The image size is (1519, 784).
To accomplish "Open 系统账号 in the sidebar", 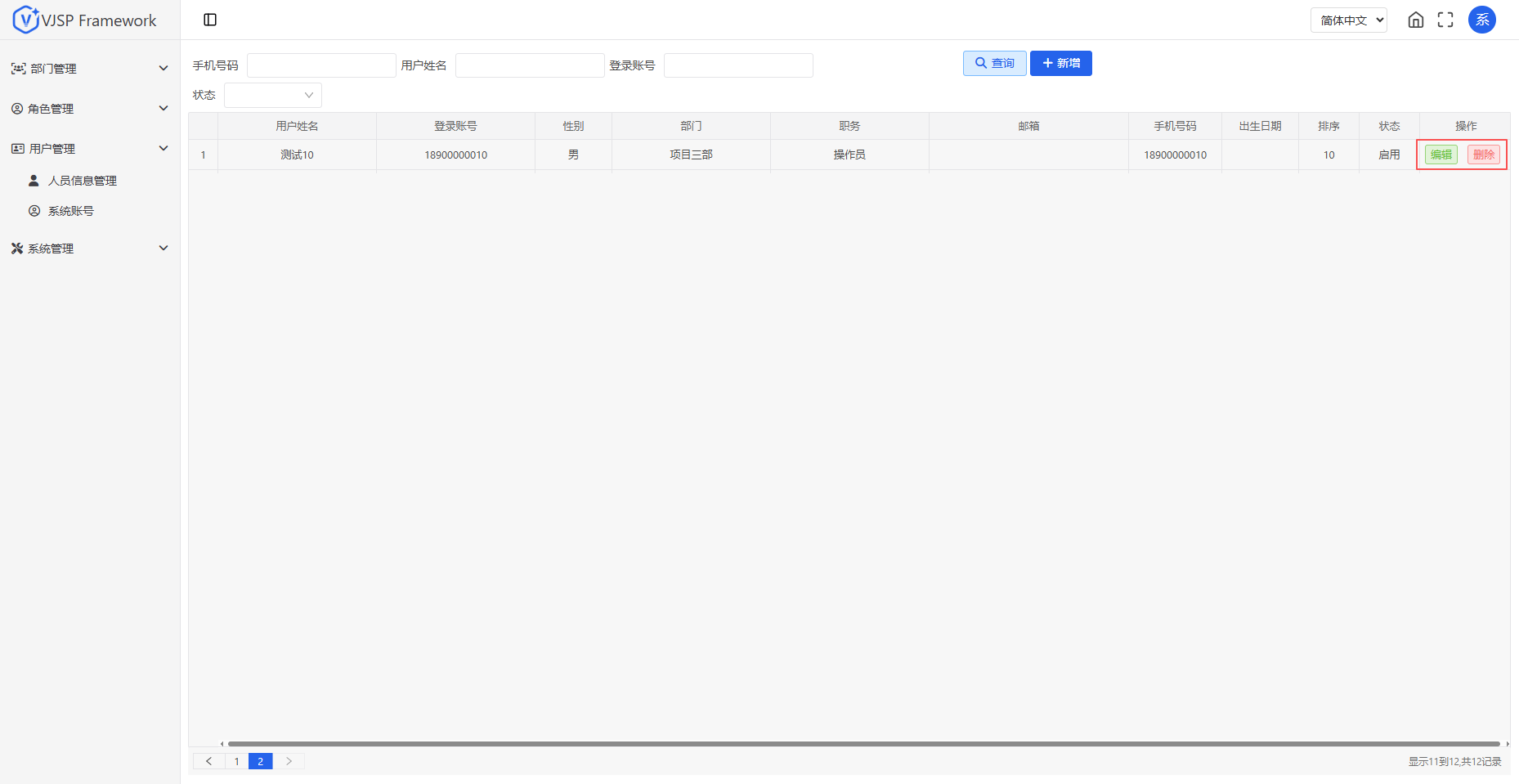I will tap(70, 211).
